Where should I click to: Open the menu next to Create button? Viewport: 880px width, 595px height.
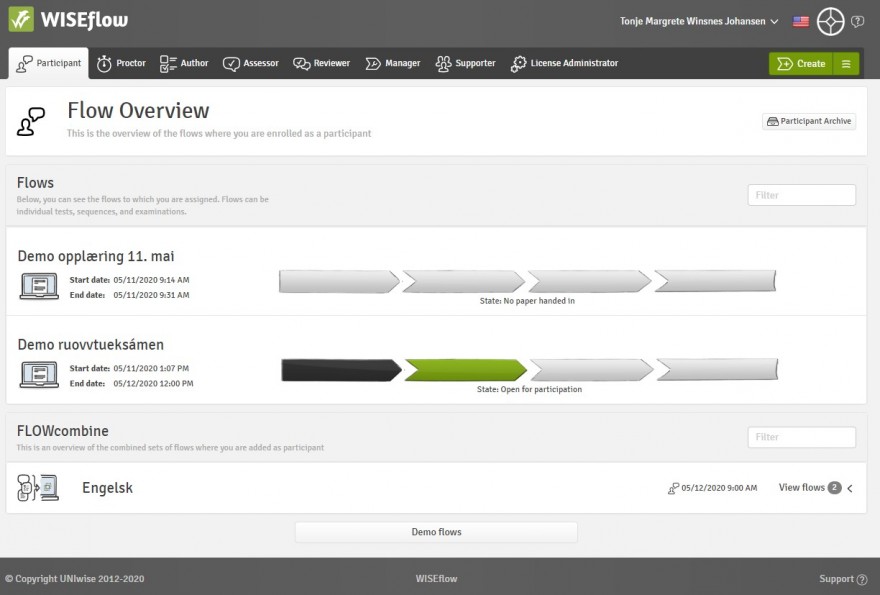pyautogui.click(x=846, y=64)
